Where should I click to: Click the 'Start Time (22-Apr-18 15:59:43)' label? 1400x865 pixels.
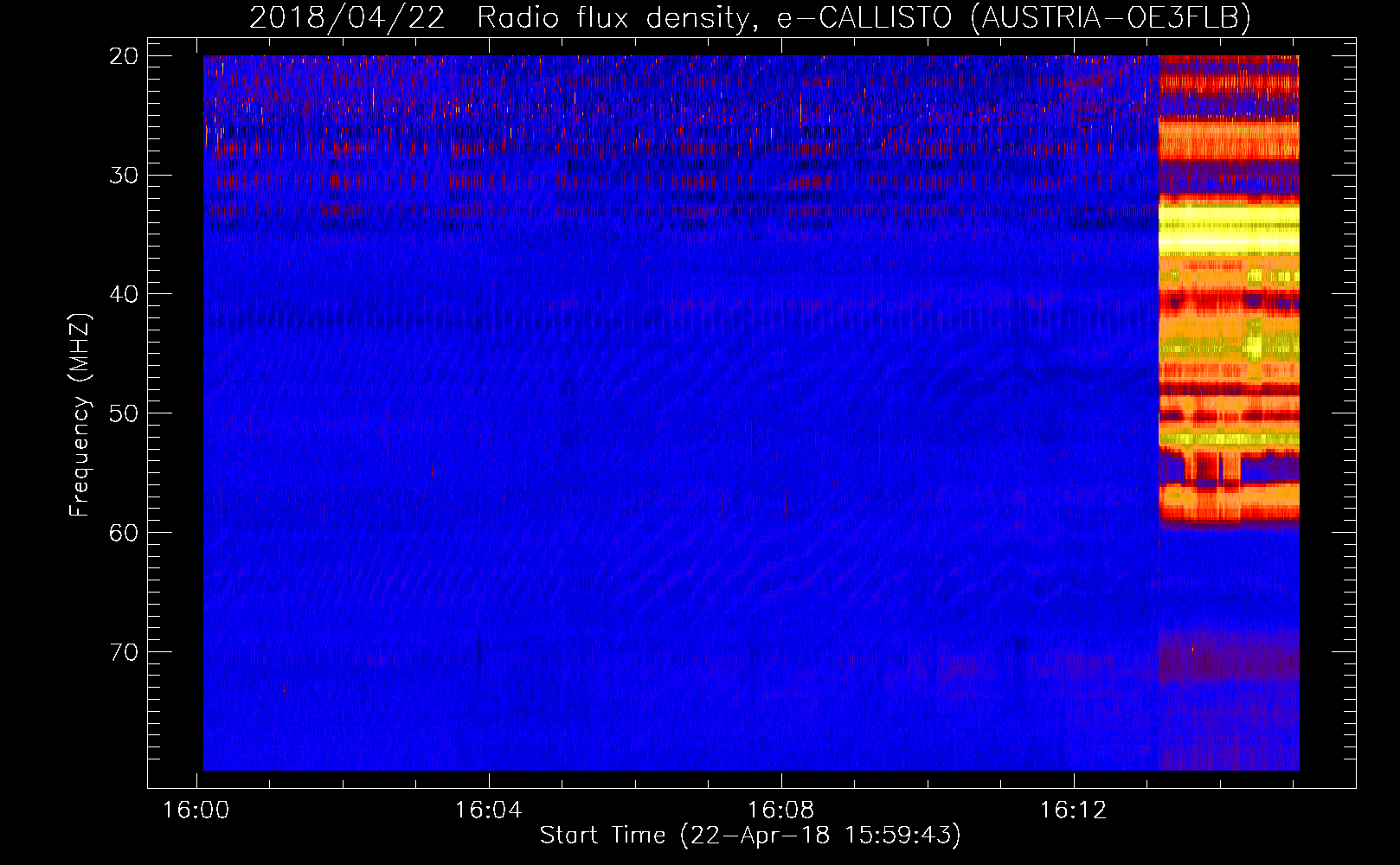click(x=750, y=836)
